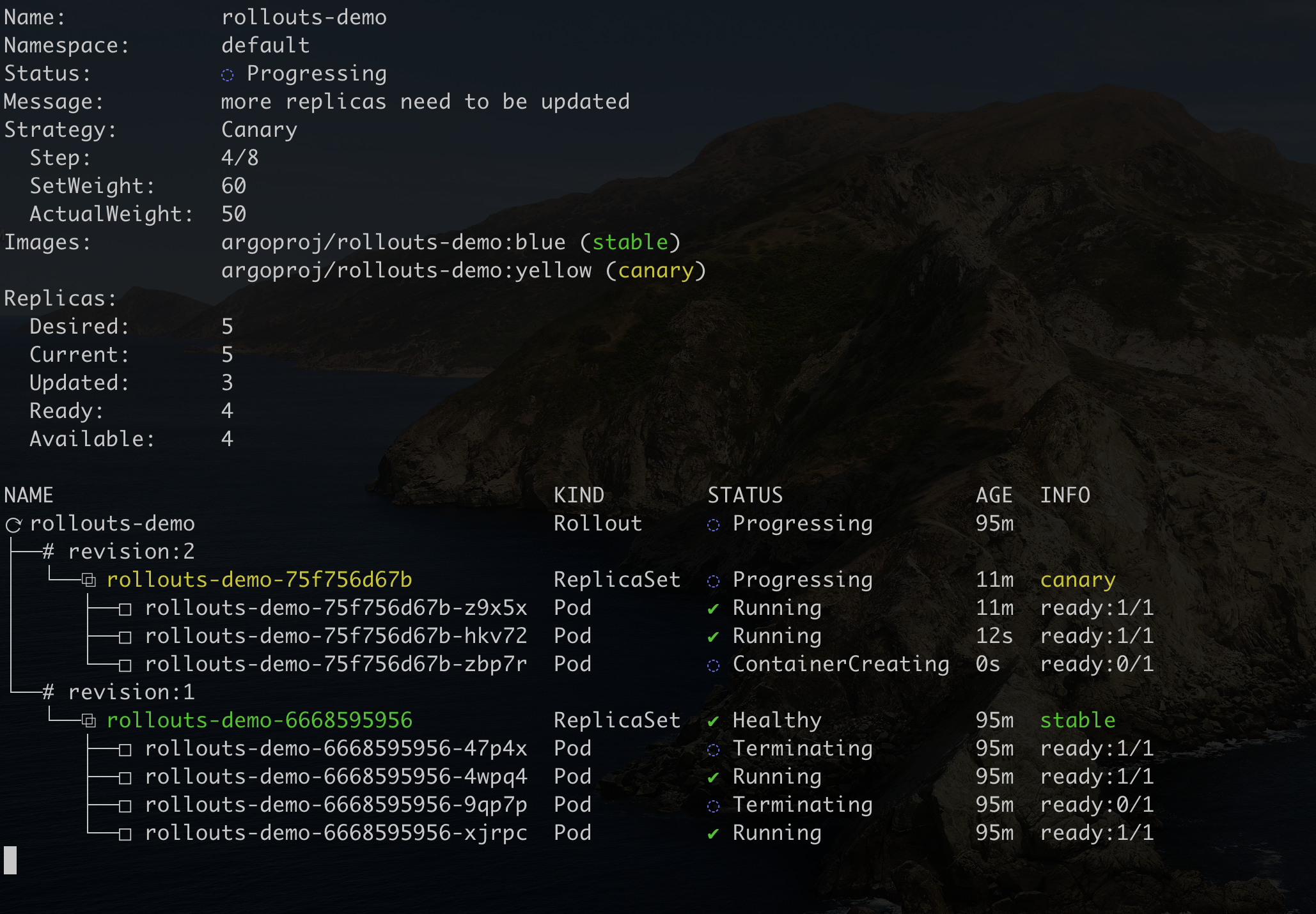Click the green stable label in INFO column
The height and width of the screenshot is (914, 1316).
click(x=1077, y=720)
